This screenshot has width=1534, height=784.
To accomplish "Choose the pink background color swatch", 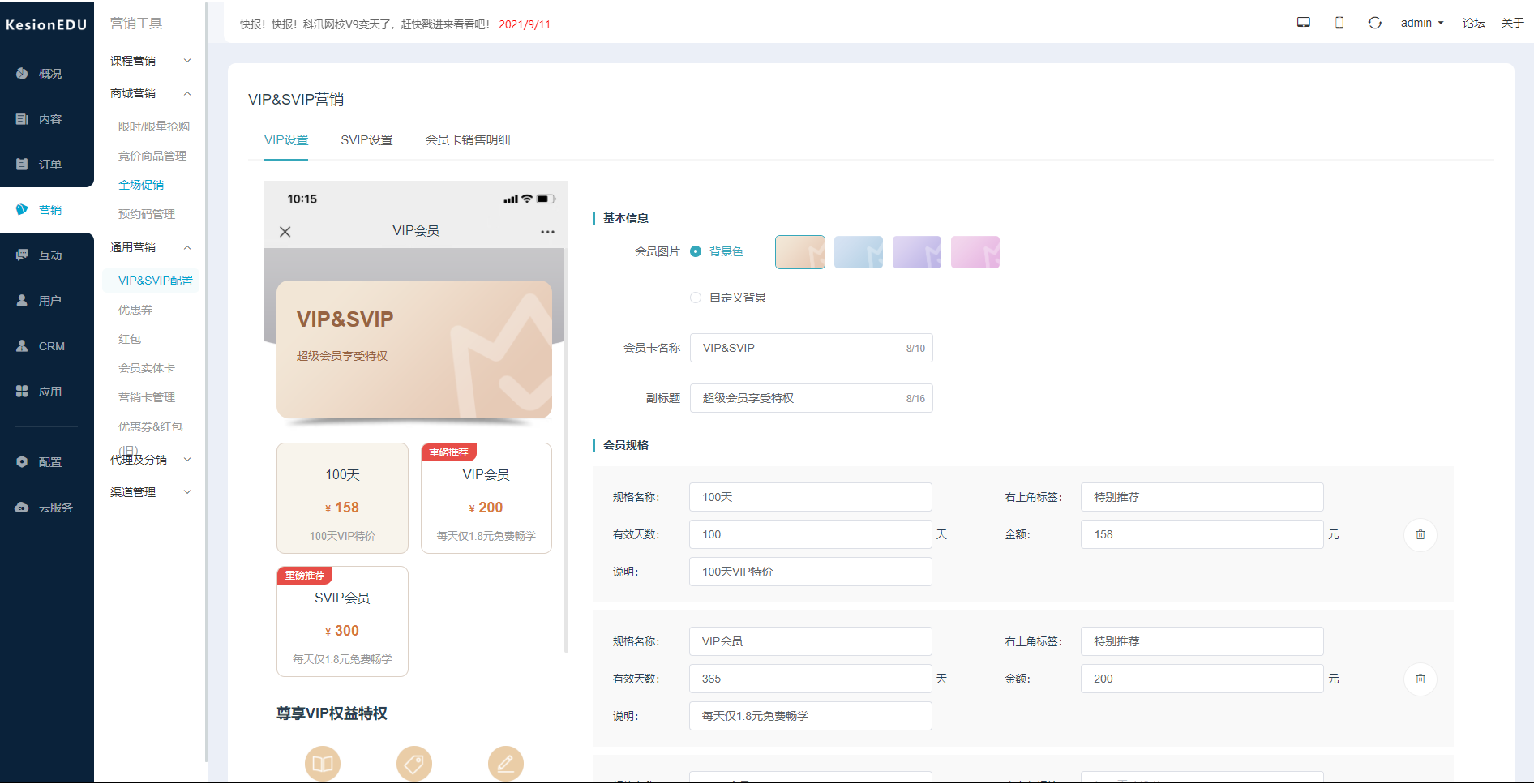I will click(975, 252).
